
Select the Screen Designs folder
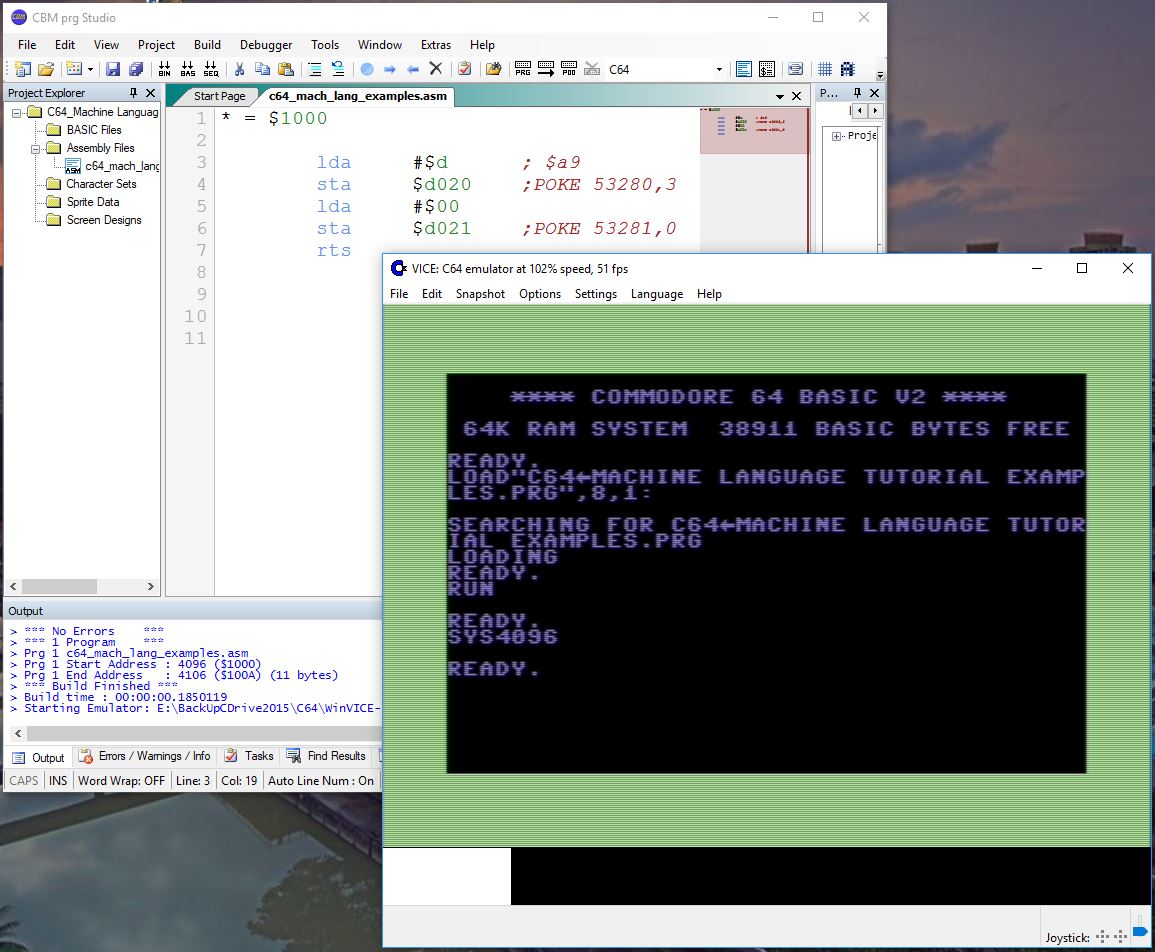[x=104, y=220]
